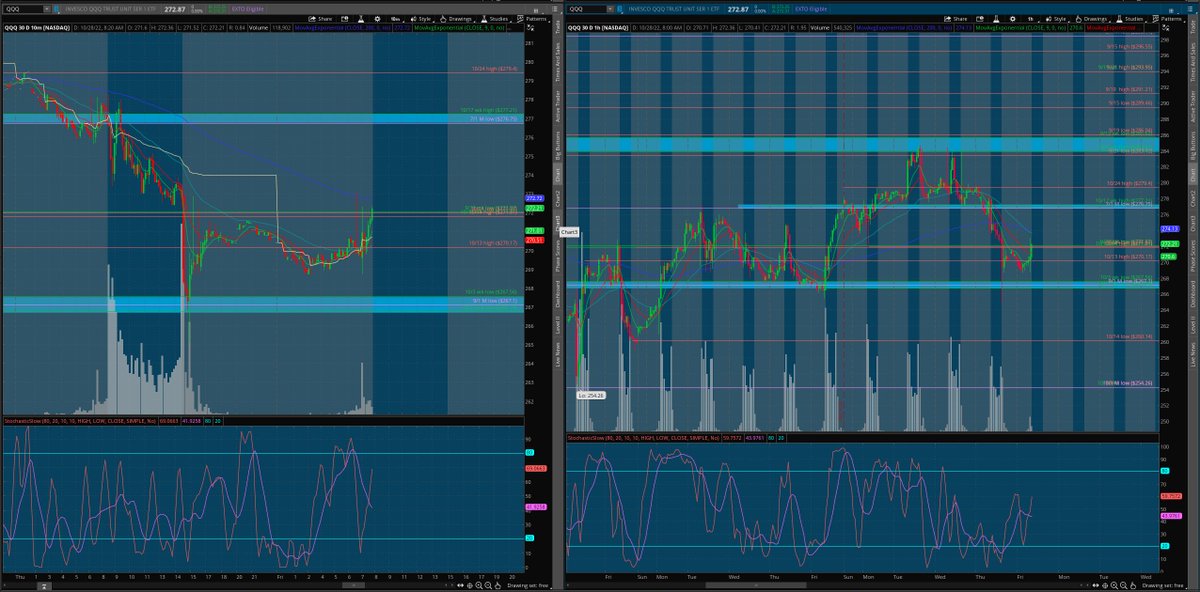Click the 10/24 high ($279.4) level on left chart

494,68
